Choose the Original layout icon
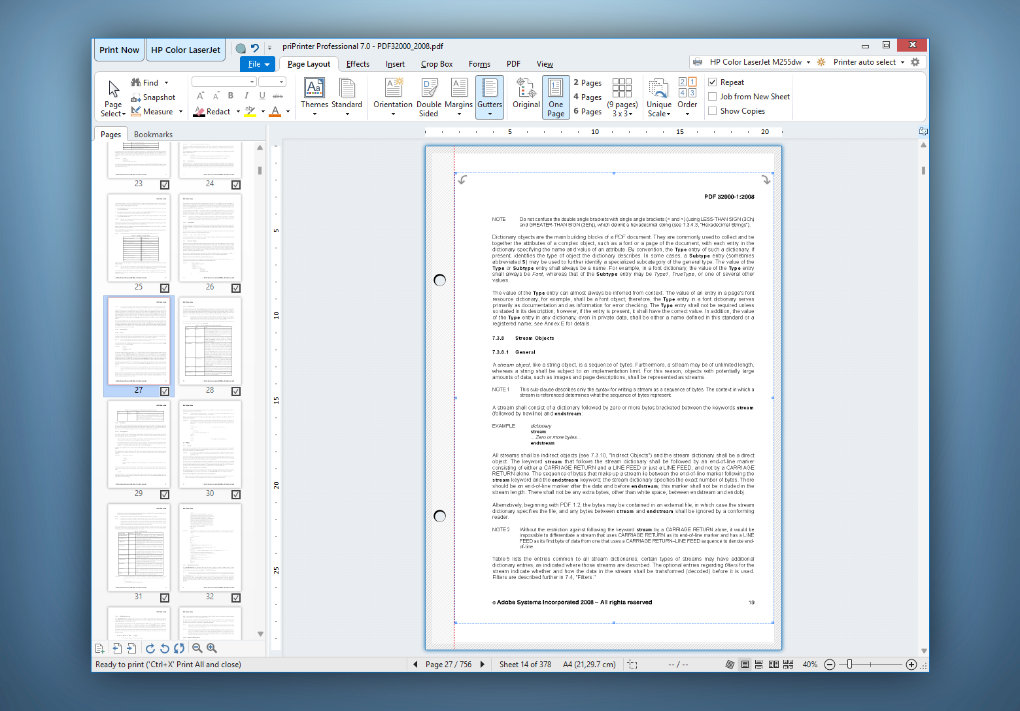The image size is (1020, 711). point(526,94)
